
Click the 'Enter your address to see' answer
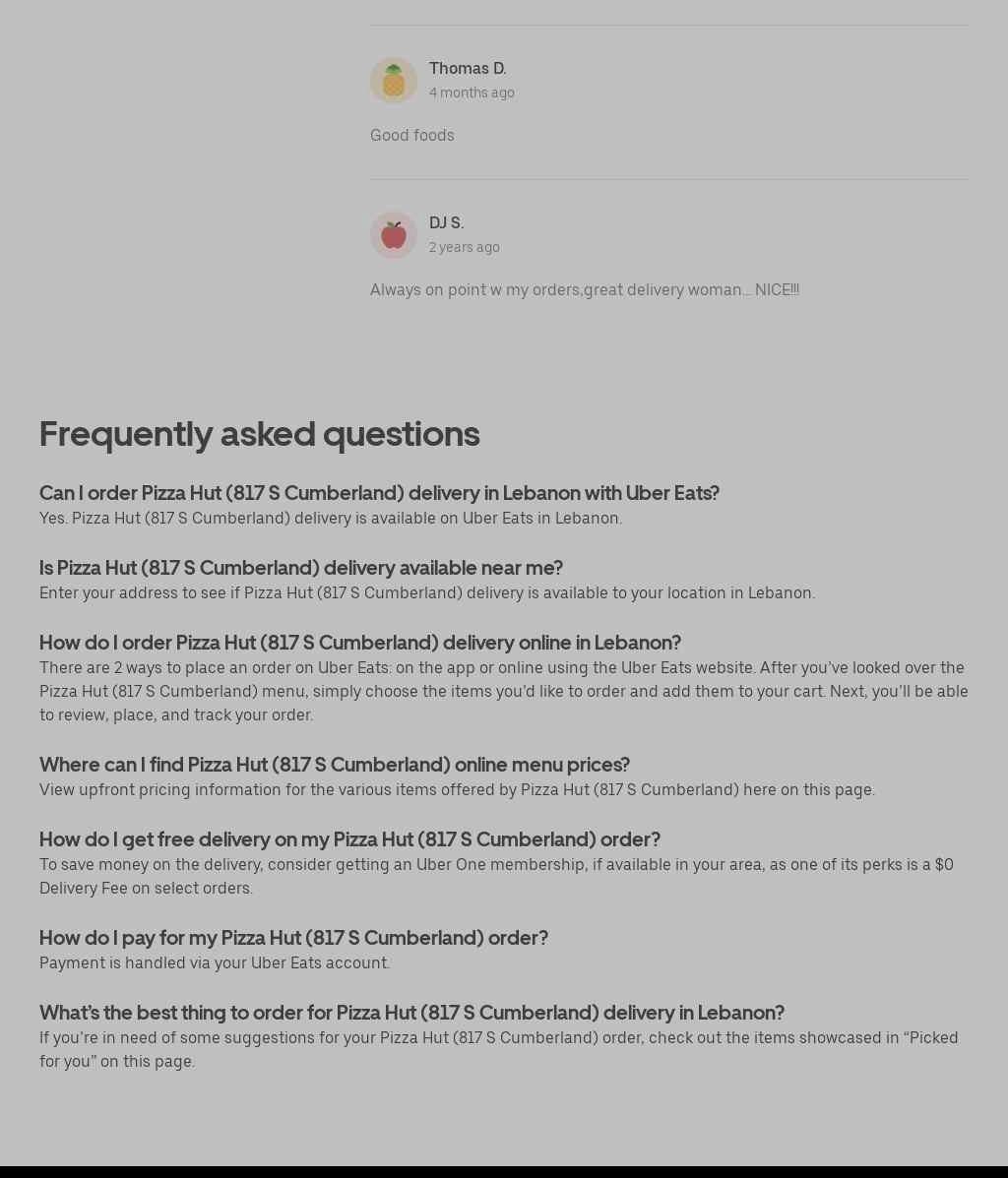(427, 592)
